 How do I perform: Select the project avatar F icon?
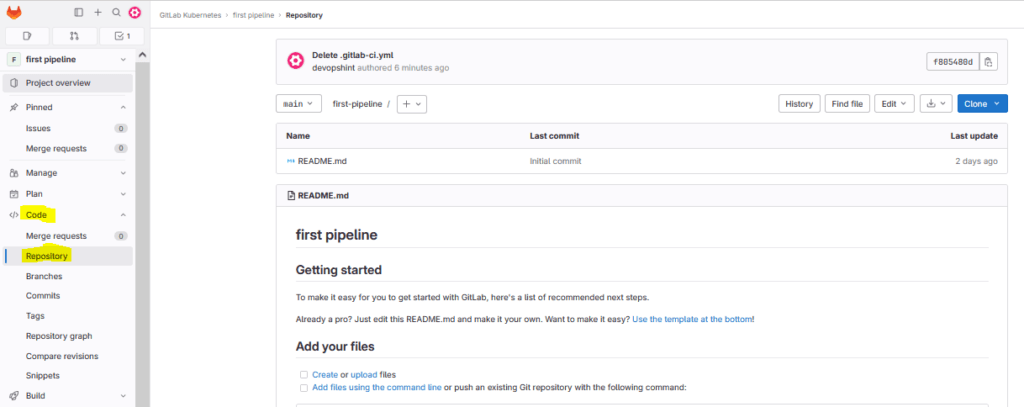(14, 59)
